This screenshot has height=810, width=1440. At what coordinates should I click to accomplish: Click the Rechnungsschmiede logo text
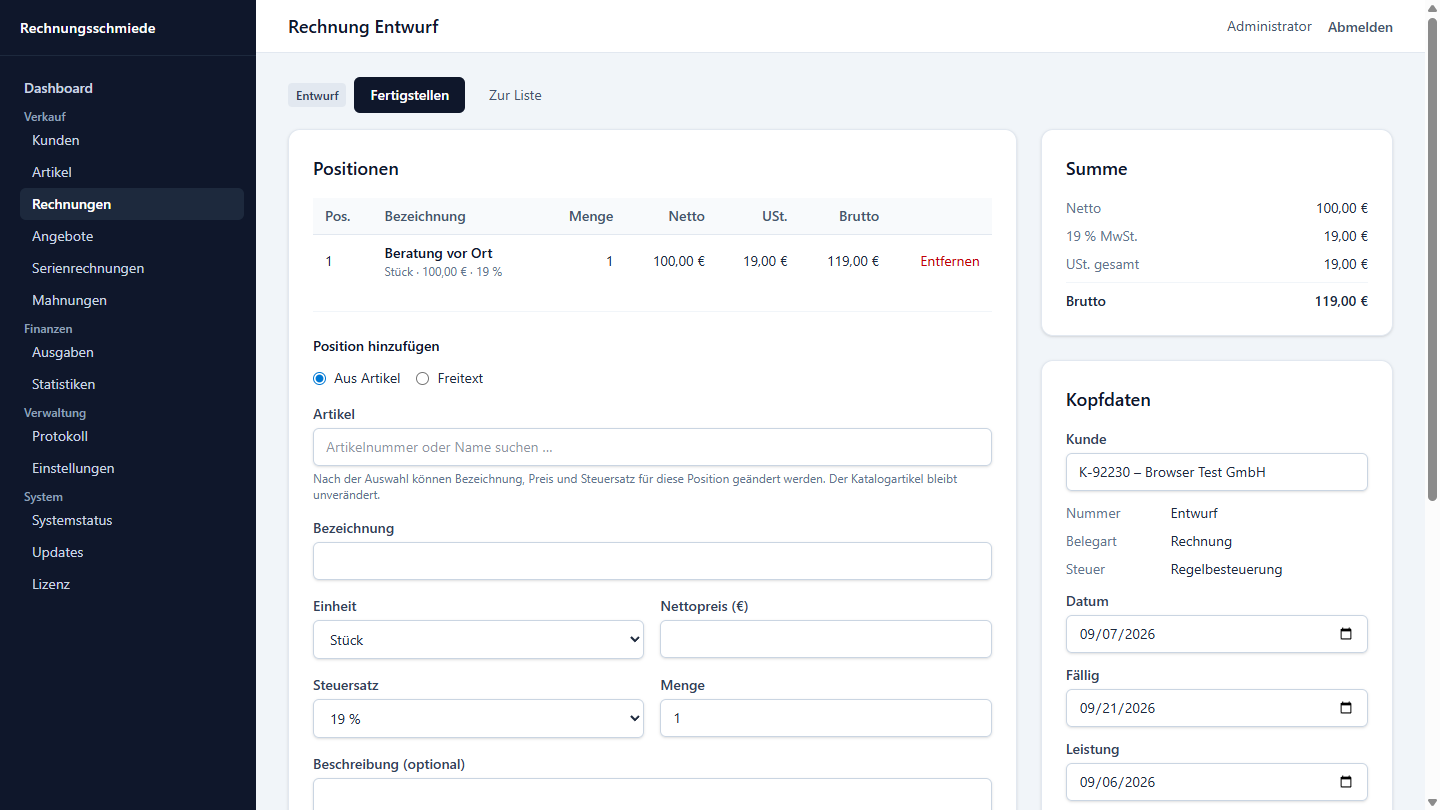point(88,28)
